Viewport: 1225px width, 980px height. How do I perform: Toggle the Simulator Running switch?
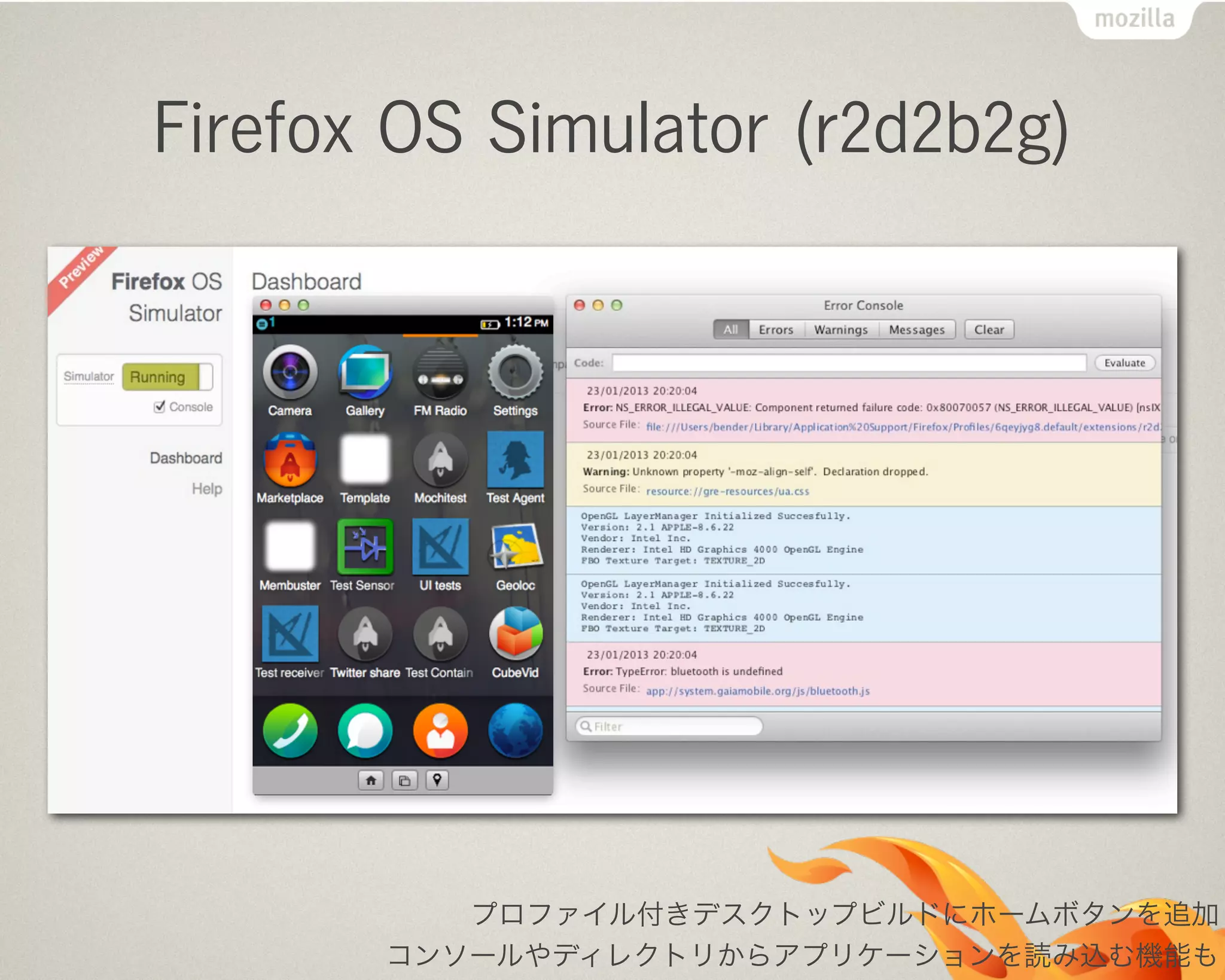pos(167,377)
